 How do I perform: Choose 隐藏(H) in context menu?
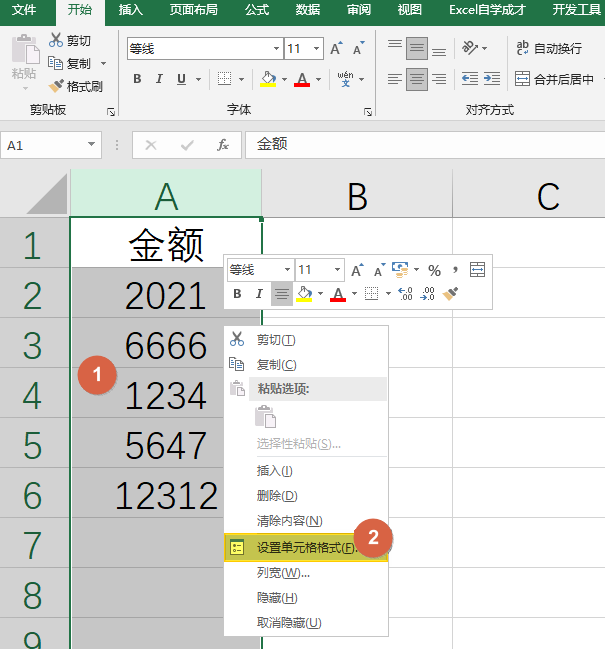(x=306, y=598)
